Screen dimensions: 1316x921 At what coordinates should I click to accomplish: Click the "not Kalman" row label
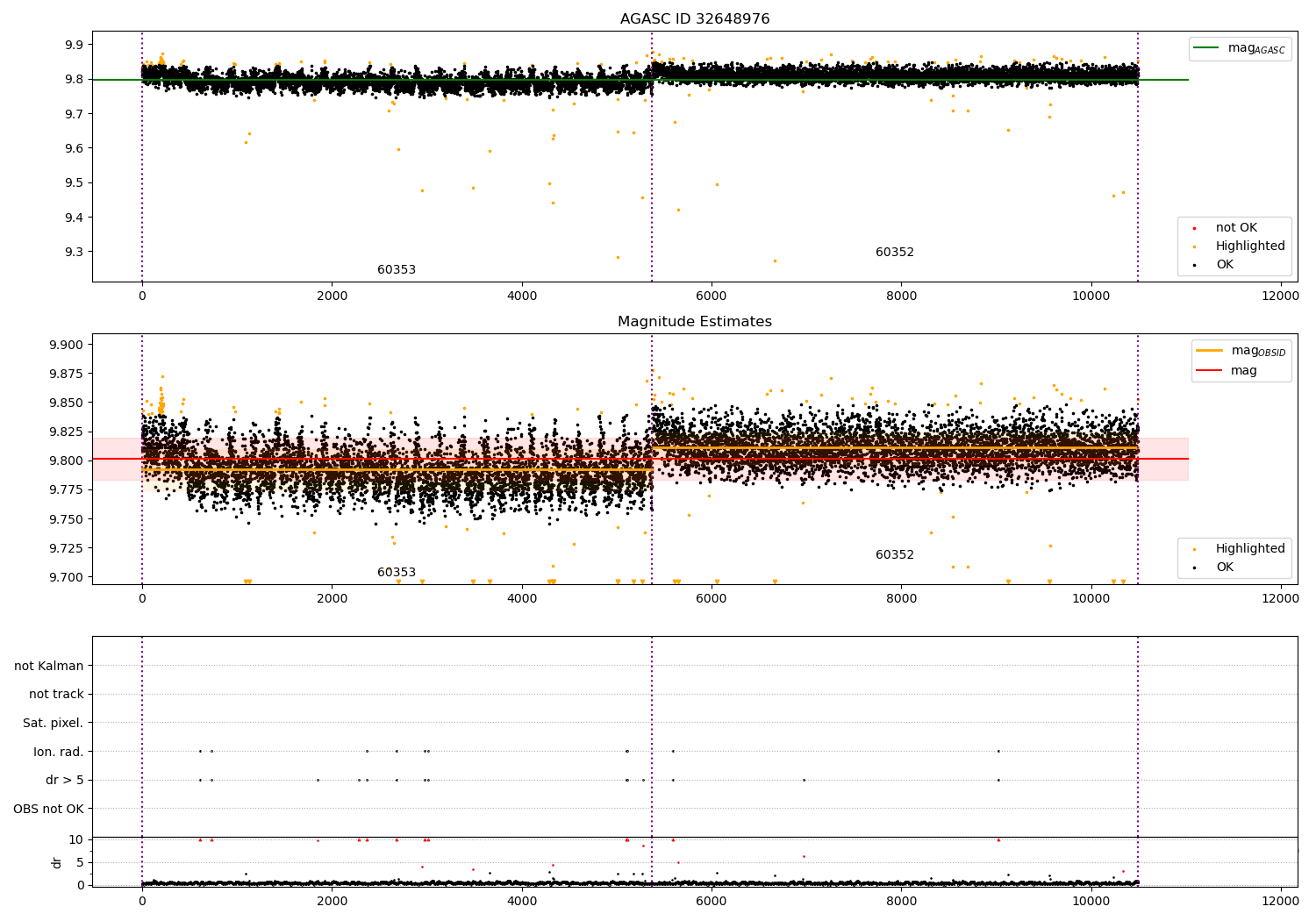(49, 666)
